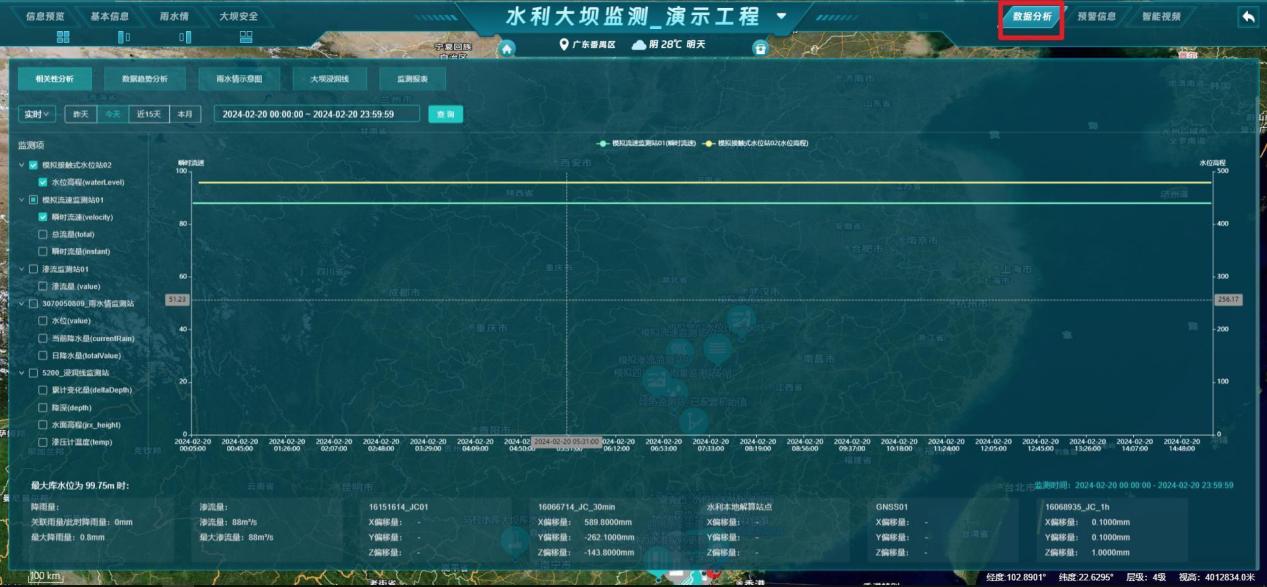Viewport: 1267px width, 587px height.
Task: Click the back arrow icon at top right
Action: (1247, 17)
